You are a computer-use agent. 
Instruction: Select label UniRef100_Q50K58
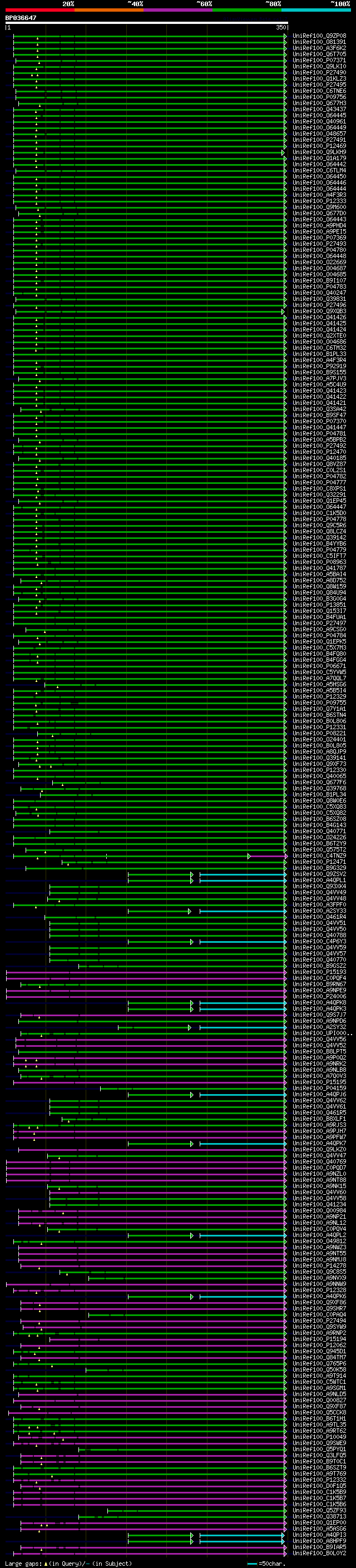[x=319, y=1369]
